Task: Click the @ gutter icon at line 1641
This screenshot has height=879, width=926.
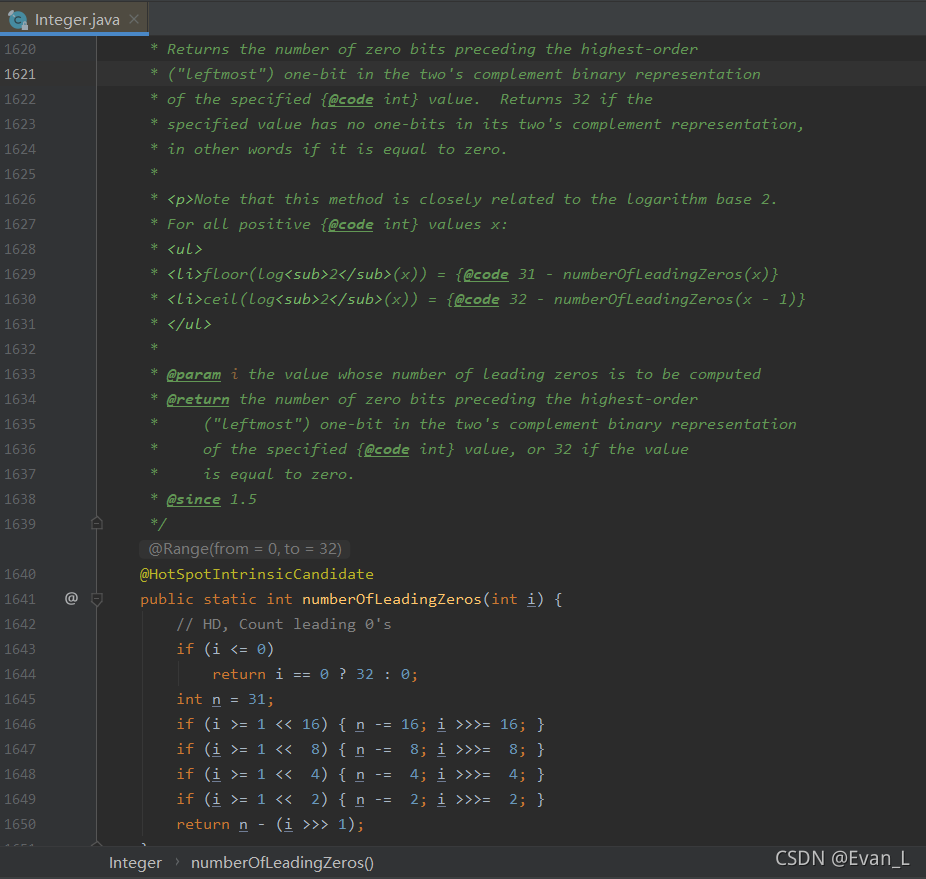Action: [x=71, y=598]
